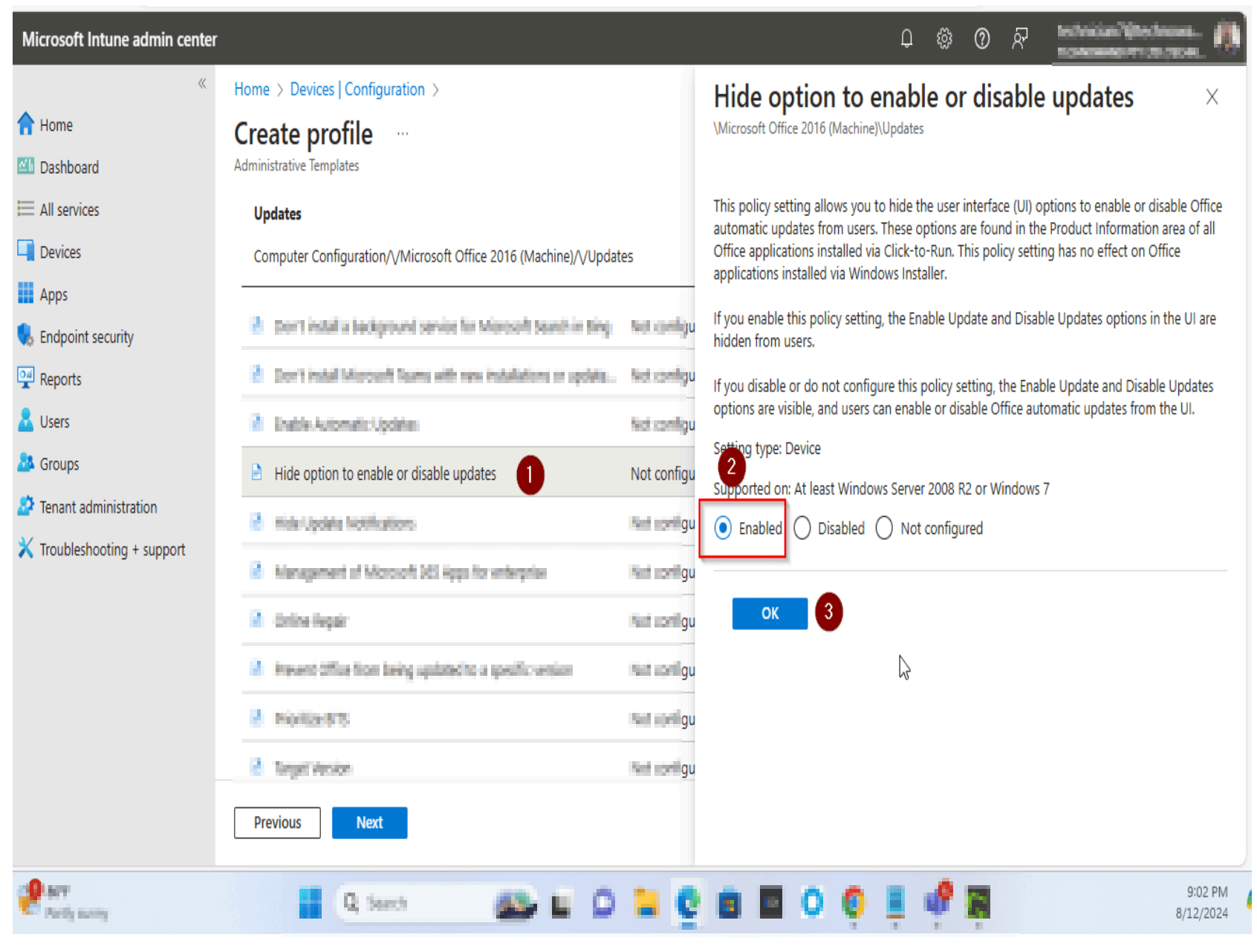This screenshot has height=952, width=1257.
Task: Select Hide option to enable or disable updates row
Action: coord(468,473)
